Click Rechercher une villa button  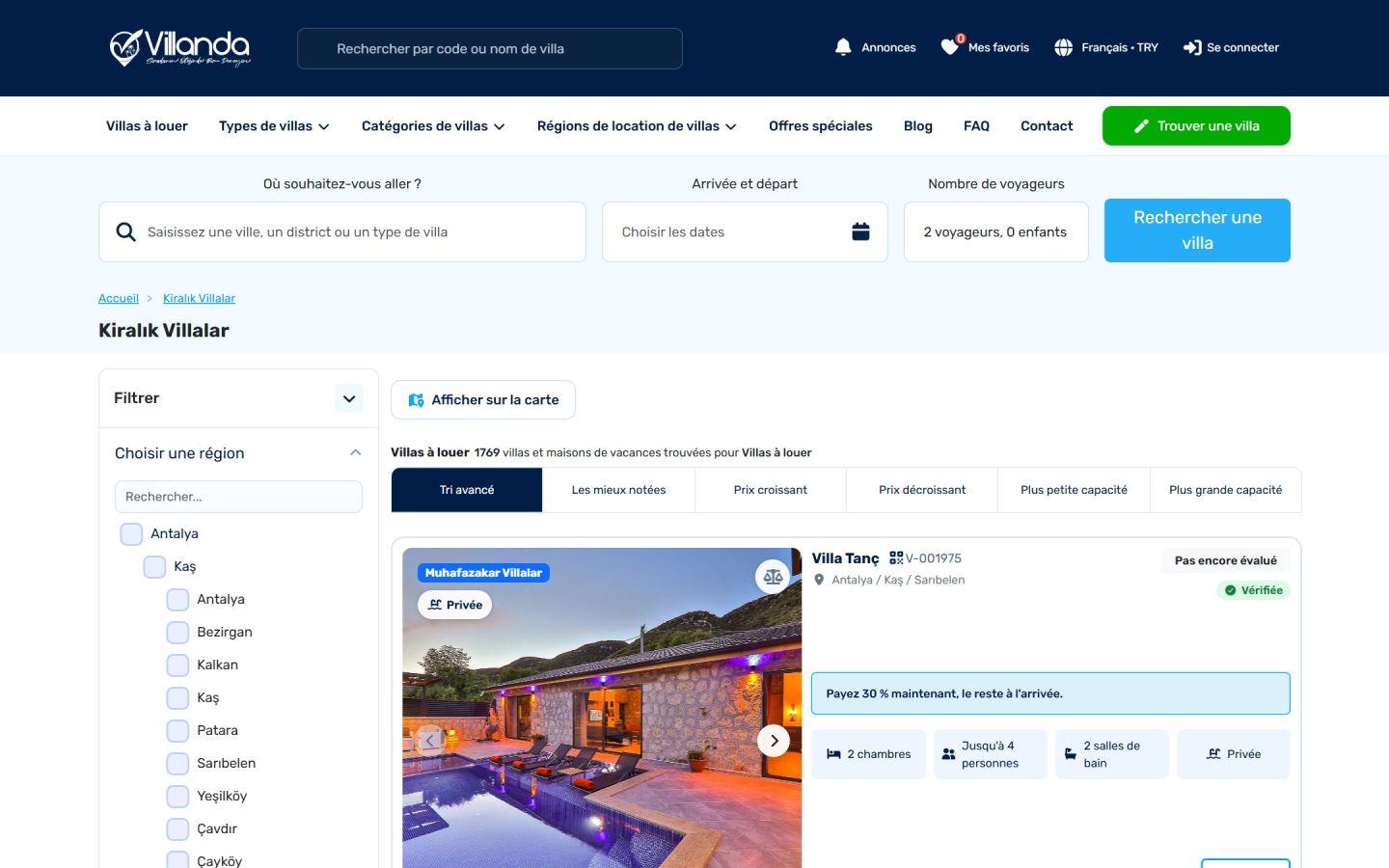pyautogui.click(x=1197, y=231)
